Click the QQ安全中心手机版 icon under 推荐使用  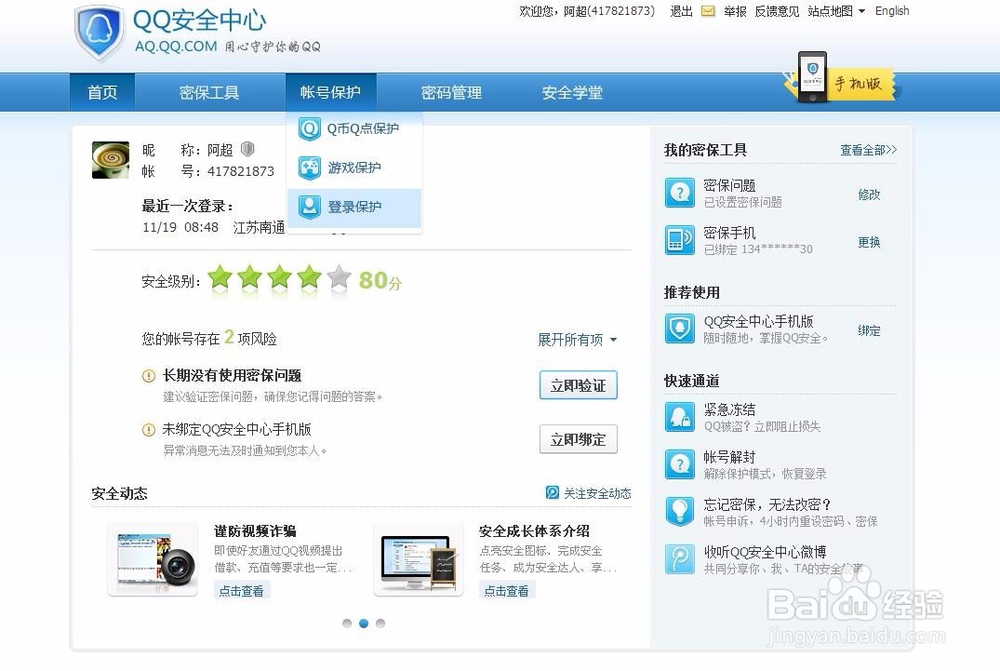click(680, 330)
